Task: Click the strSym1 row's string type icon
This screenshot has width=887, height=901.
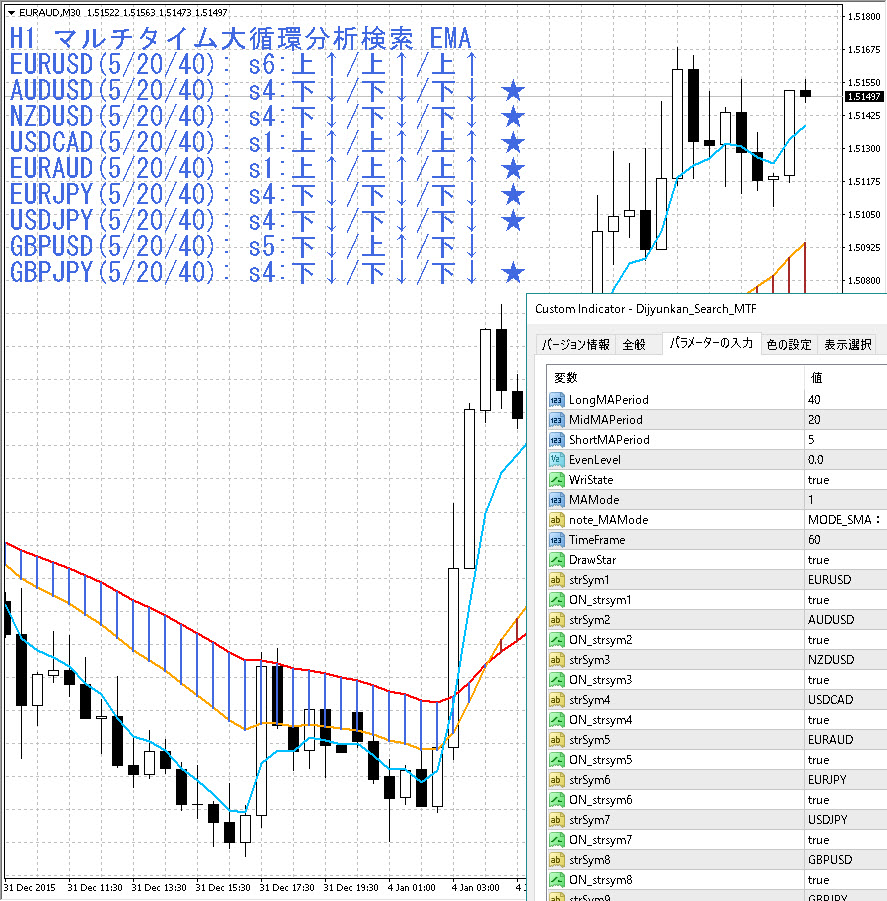Action: click(556, 580)
